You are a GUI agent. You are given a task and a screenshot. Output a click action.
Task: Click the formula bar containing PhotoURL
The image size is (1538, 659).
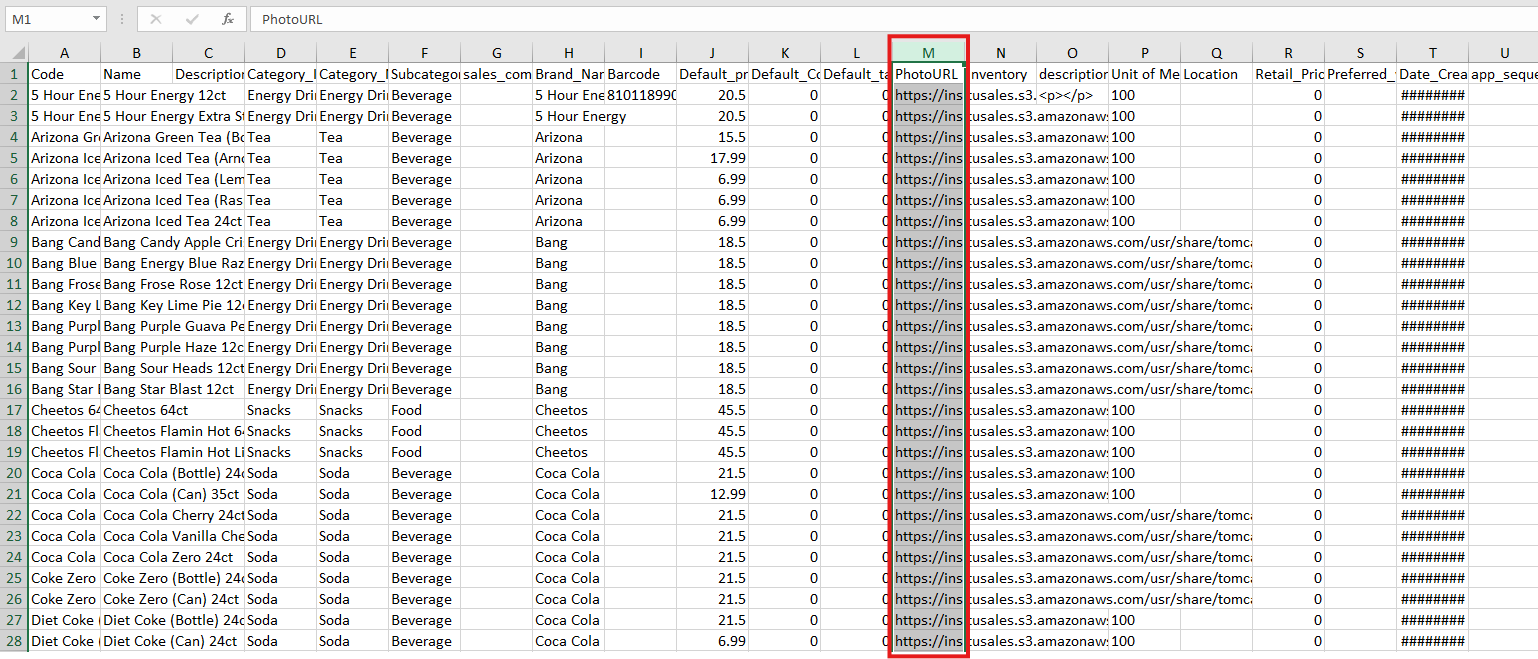pyautogui.click(x=893, y=19)
